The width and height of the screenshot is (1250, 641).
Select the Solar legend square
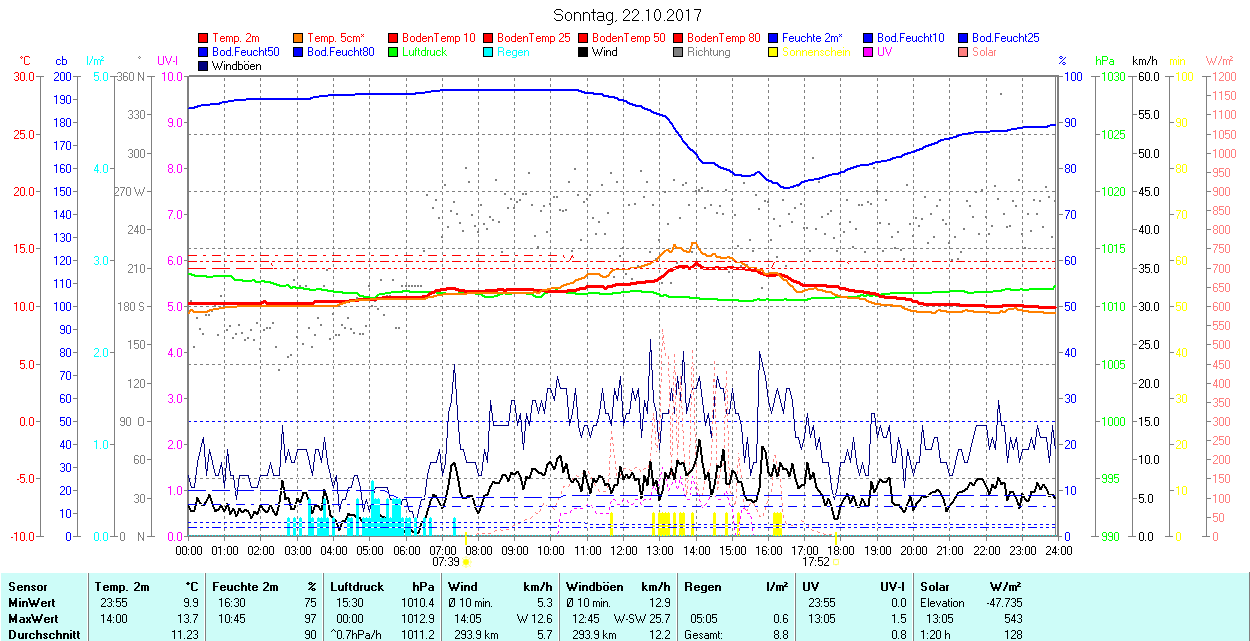point(964,52)
